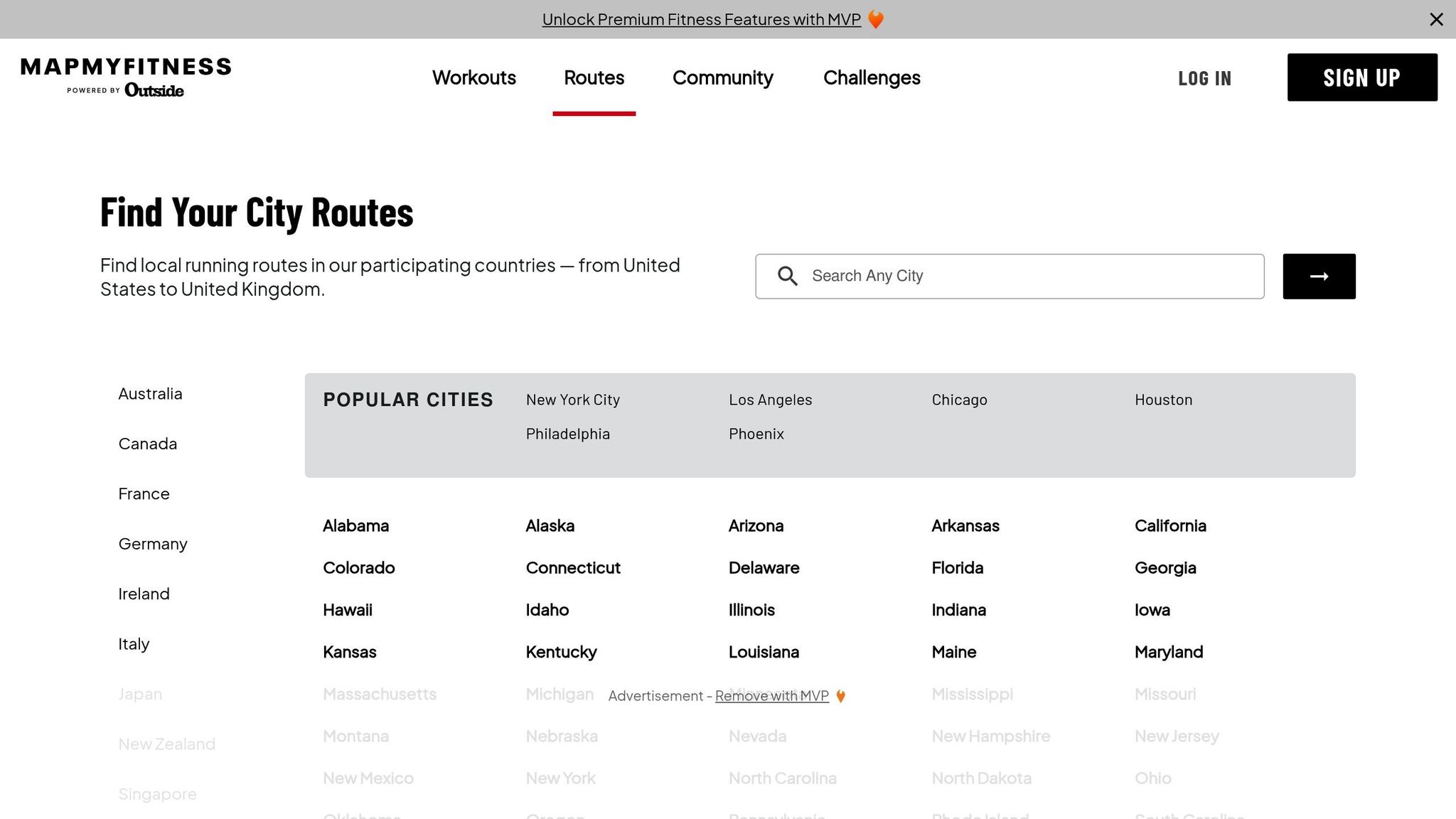This screenshot has width=1456, height=819.
Task: Navigate to the Community page
Action: pyautogui.click(x=722, y=78)
